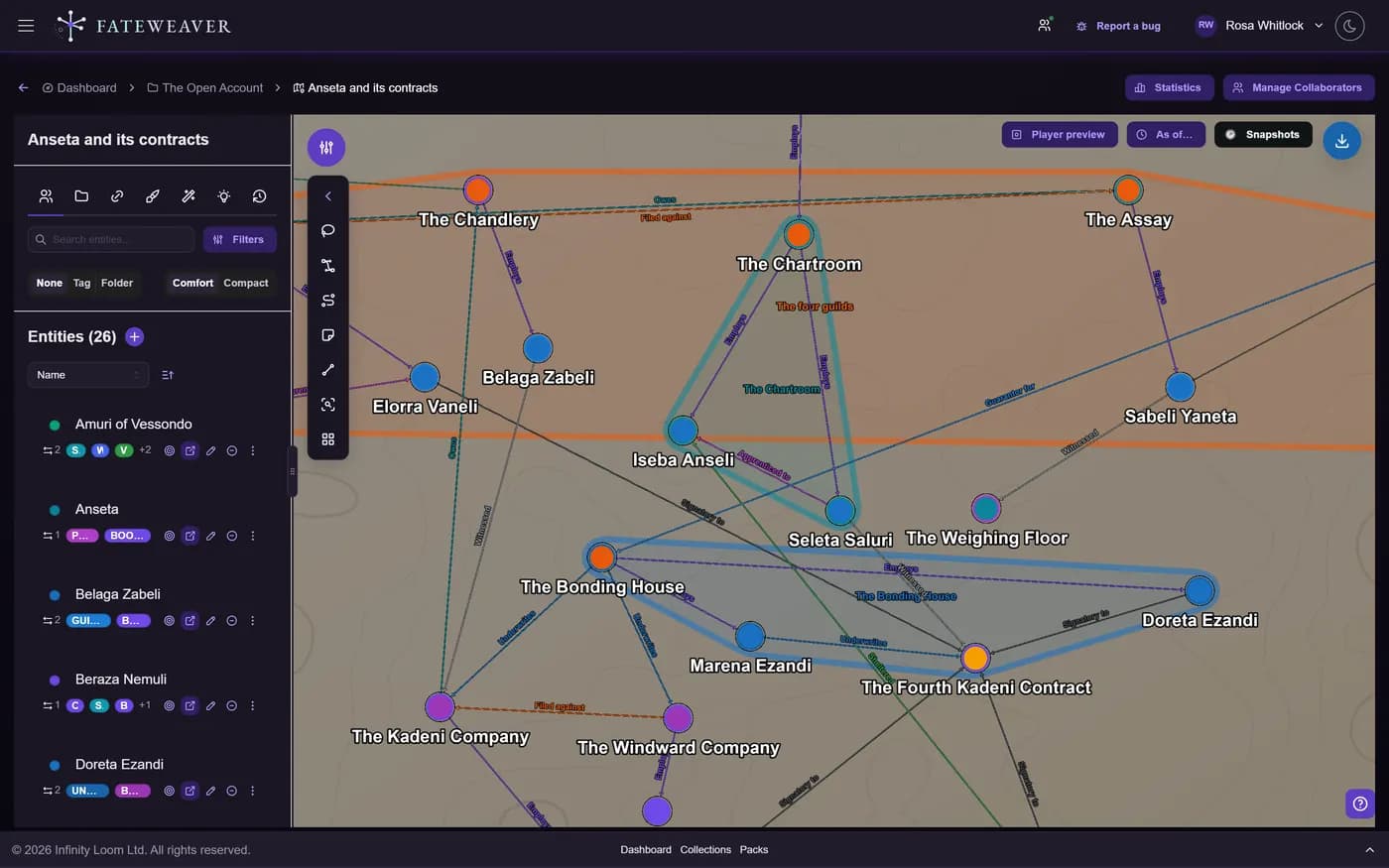Click the Fateweaver logo

pyautogui.click(x=143, y=26)
